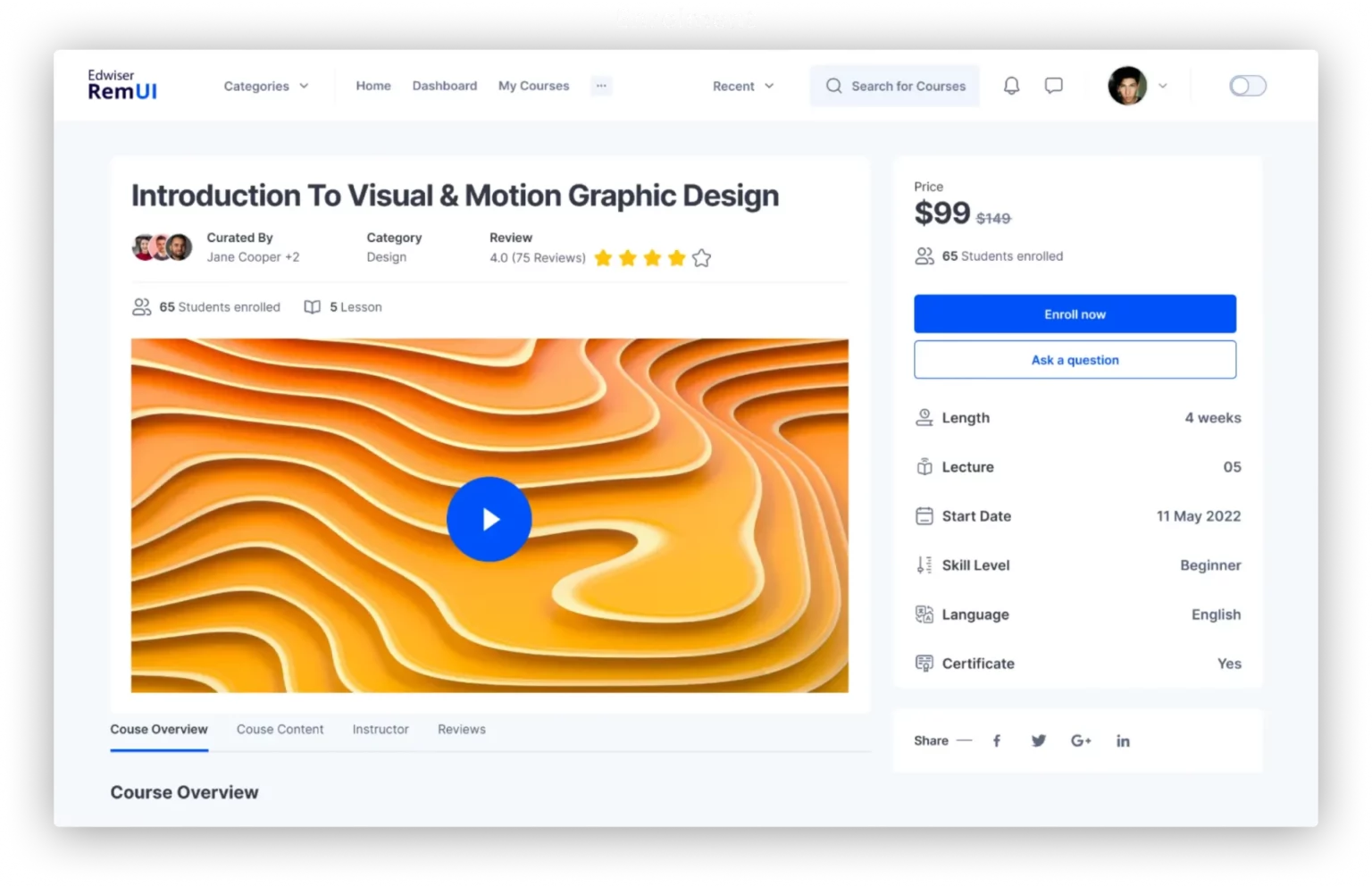Viewport: 1372px width, 886px height.
Task: Open the chat messages icon
Action: coord(1054,86)
